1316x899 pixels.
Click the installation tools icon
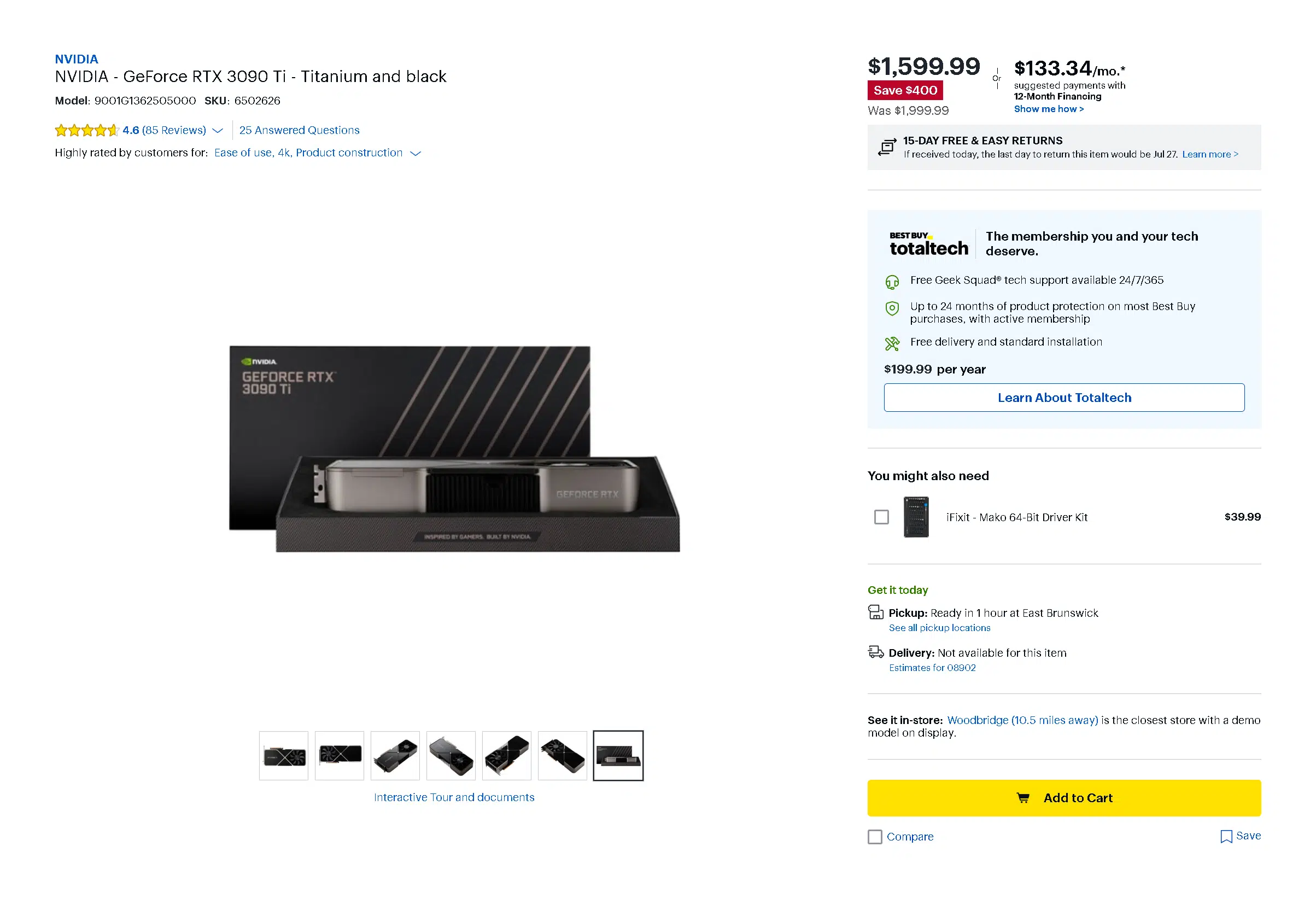pos(892,343)
